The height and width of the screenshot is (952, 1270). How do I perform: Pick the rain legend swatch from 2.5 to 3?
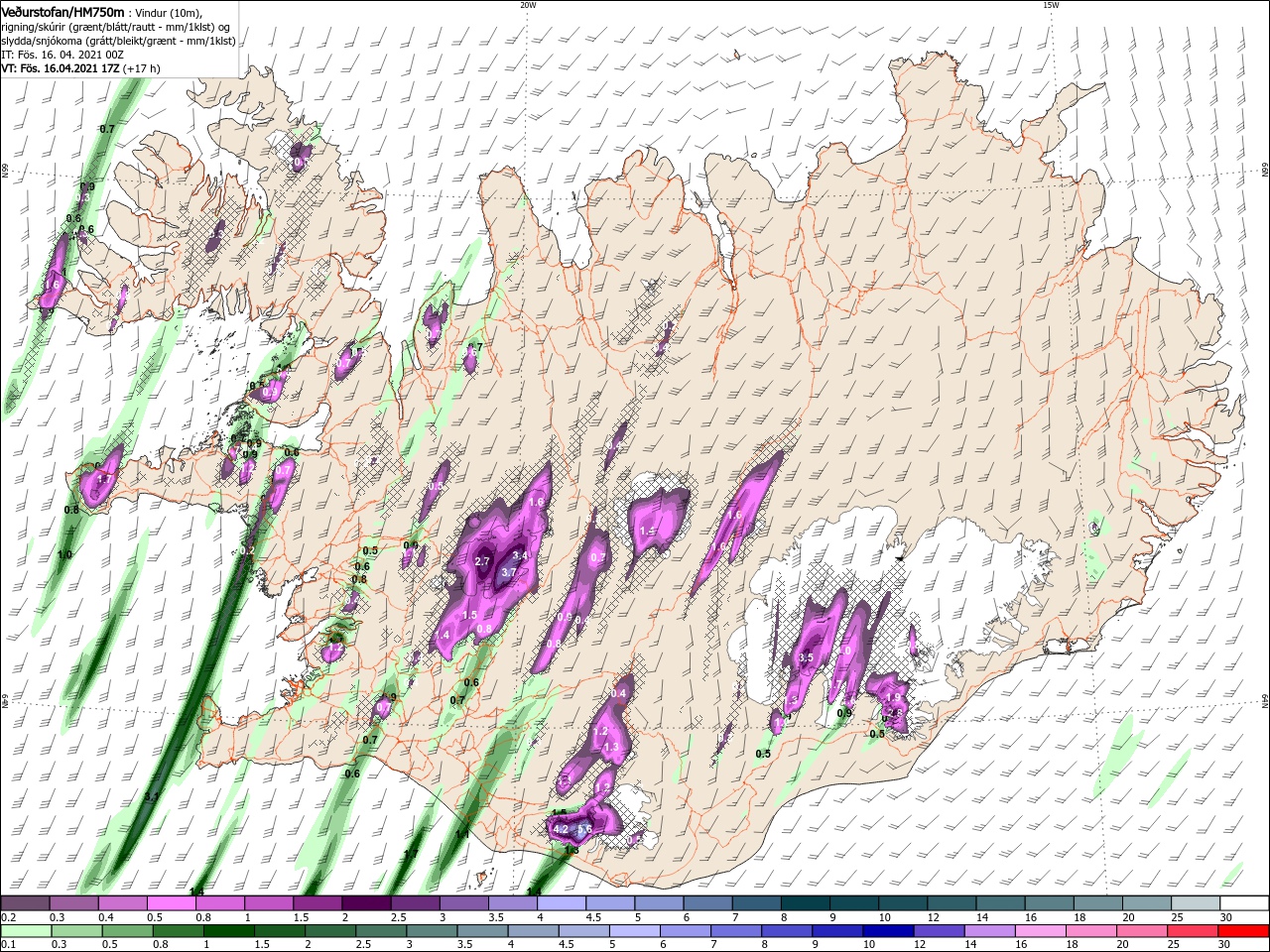[x=382, y=931]
